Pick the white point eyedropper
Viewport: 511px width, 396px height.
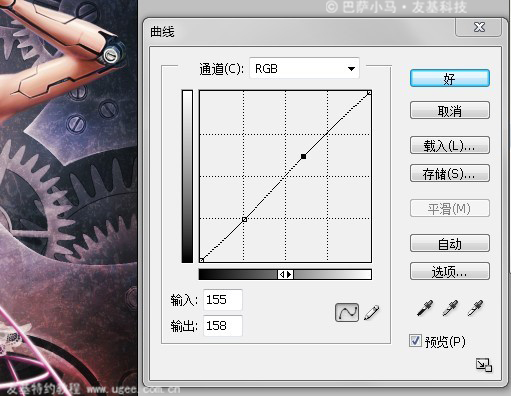pyautogui.click(x=475, y=308)
